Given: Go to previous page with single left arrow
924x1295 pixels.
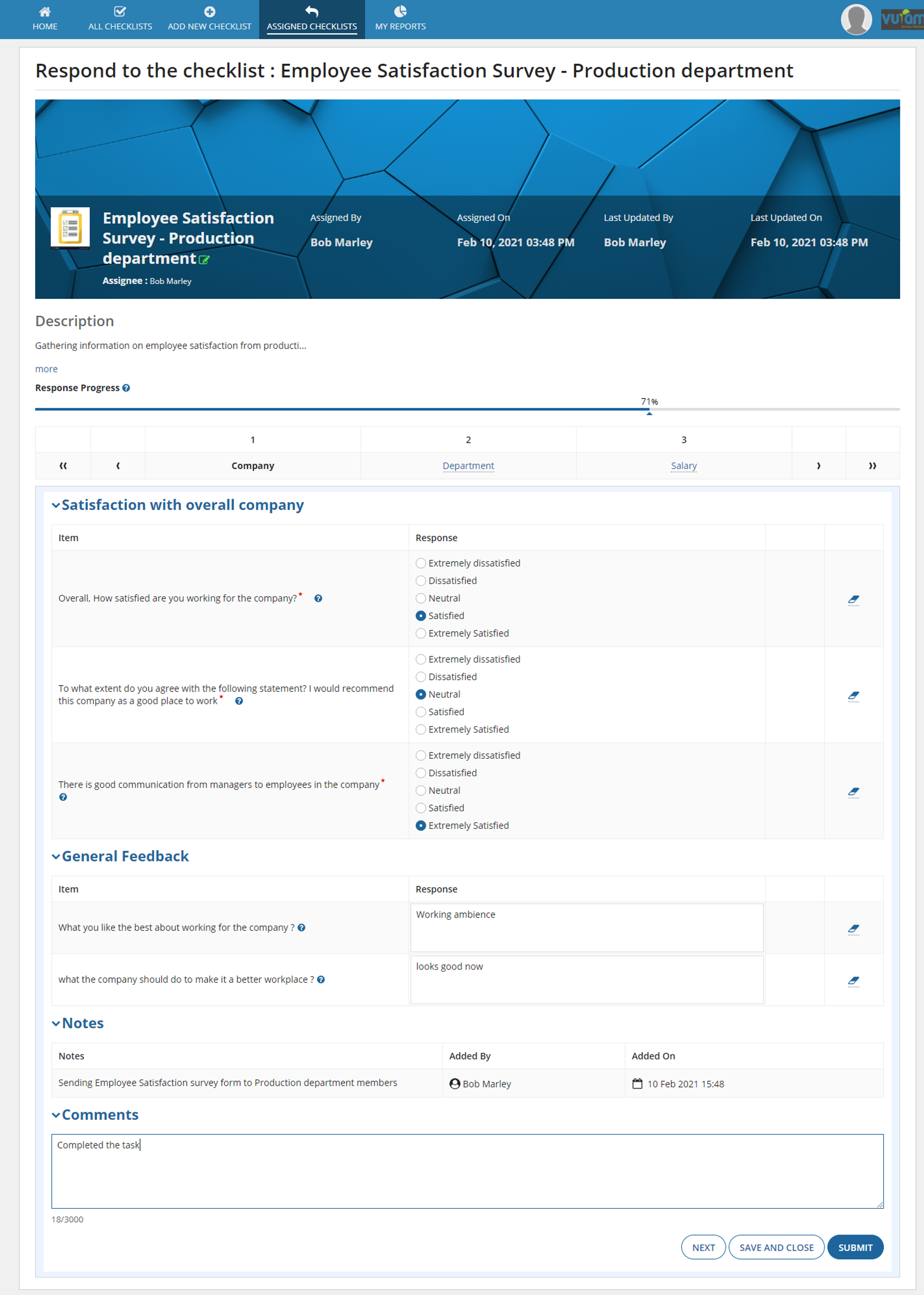Looking at the screenshot, I should (118, 466).
